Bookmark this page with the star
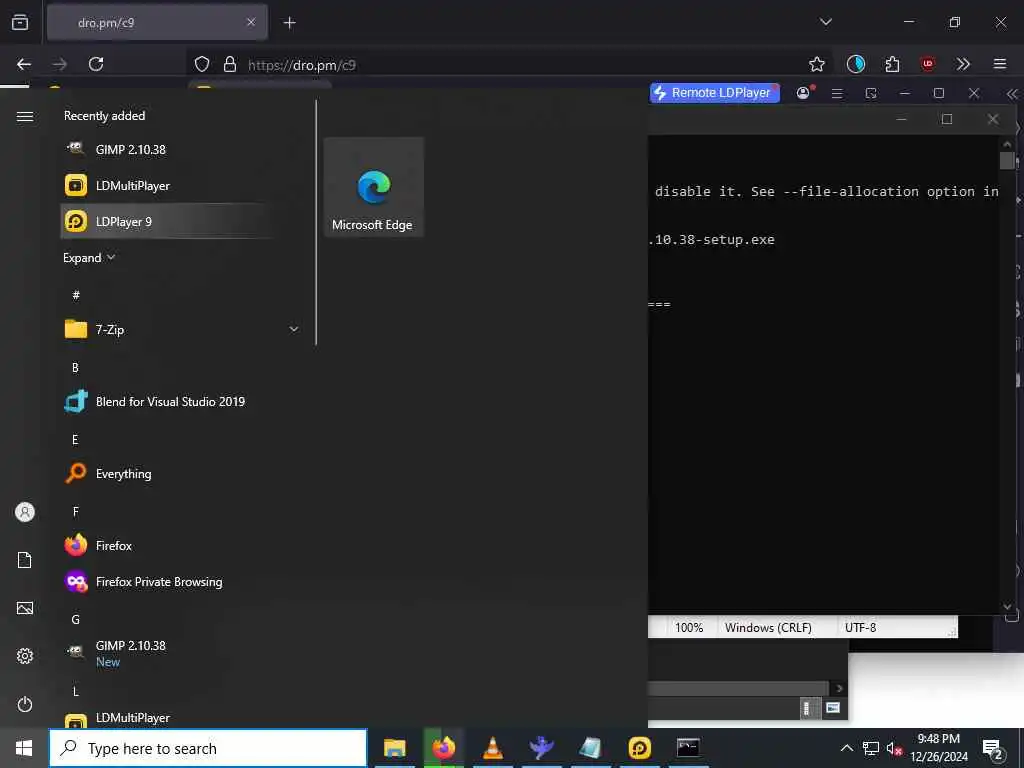This screenshot has width=1024, height=768. tap(816, 64)
